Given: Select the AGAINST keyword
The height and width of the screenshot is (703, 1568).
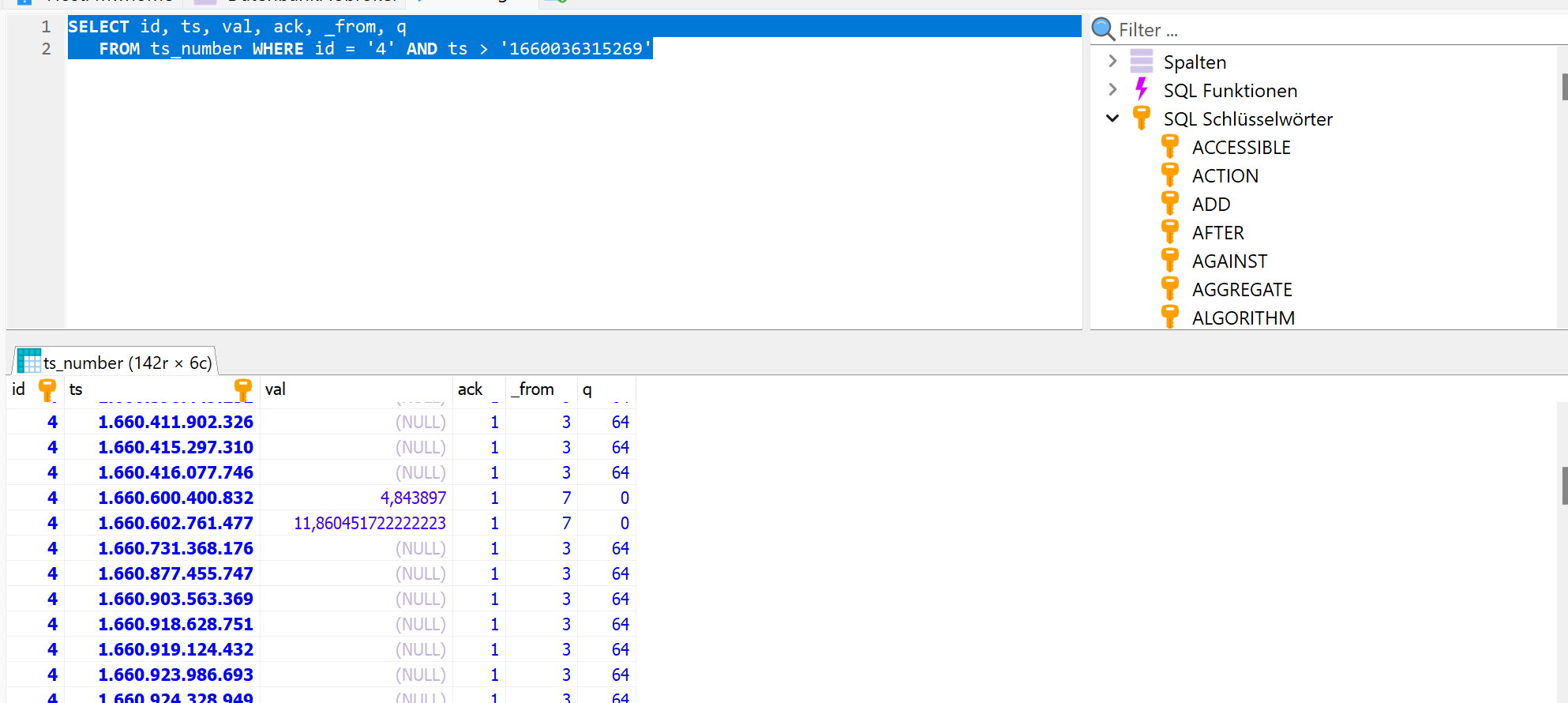Looking at the screenshot, I should click(x=1229, y=261).
